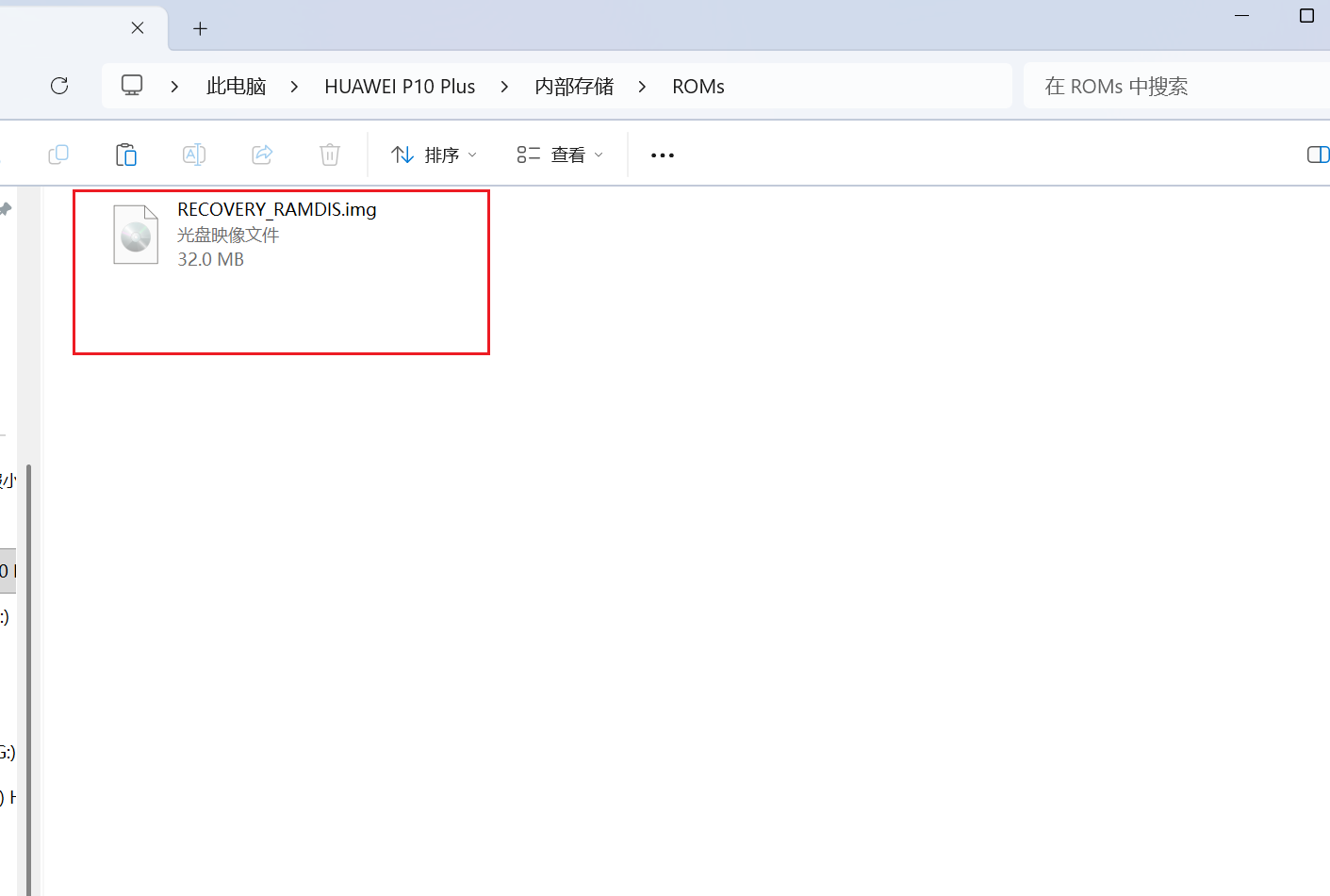The width and height of the screenshot is (1330, 896).
Task: Click the Share icon in toolbar
Action: pos(262,155)
